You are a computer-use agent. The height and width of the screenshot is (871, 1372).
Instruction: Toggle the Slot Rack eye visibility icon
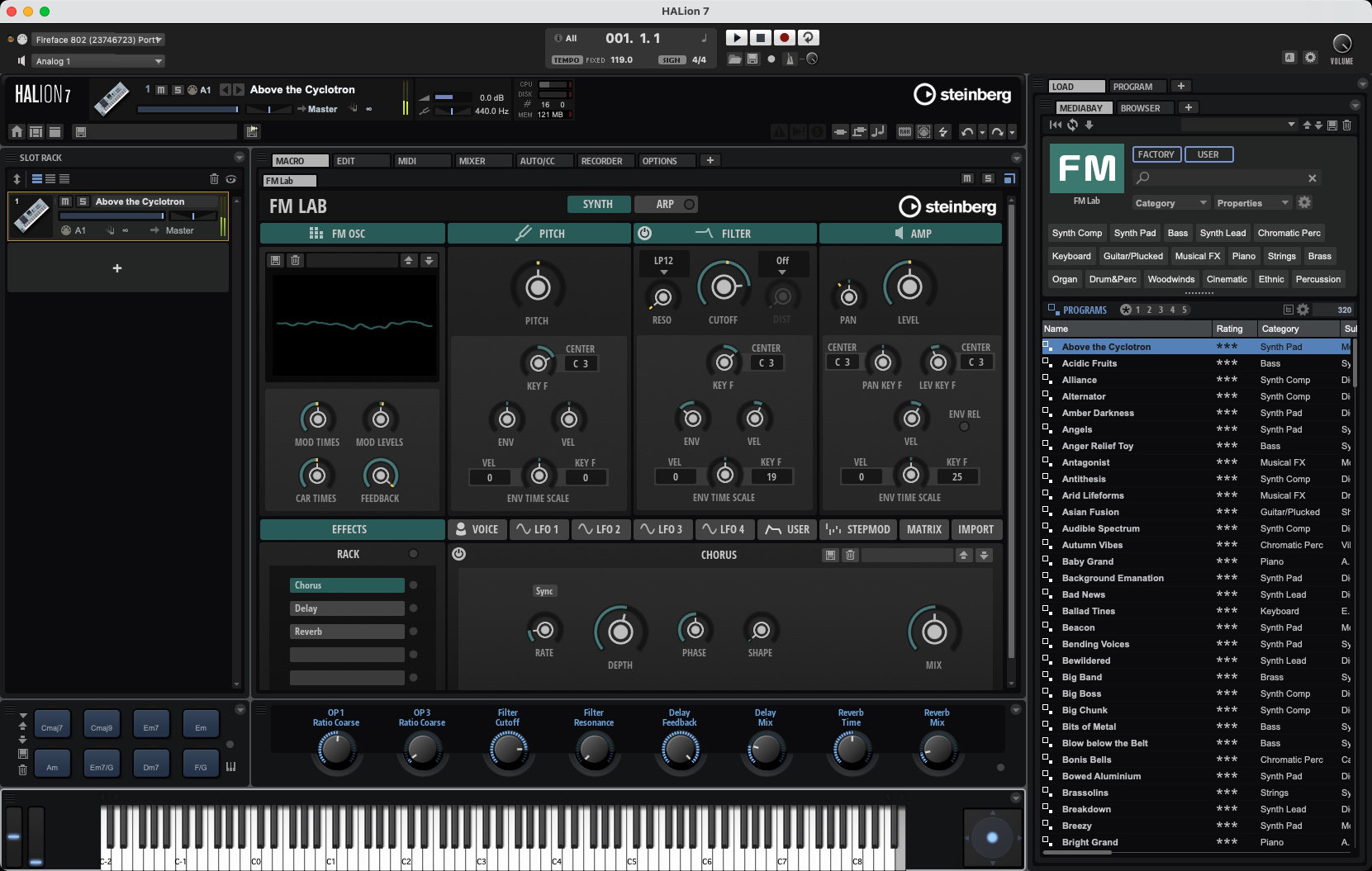pos(231,179)
